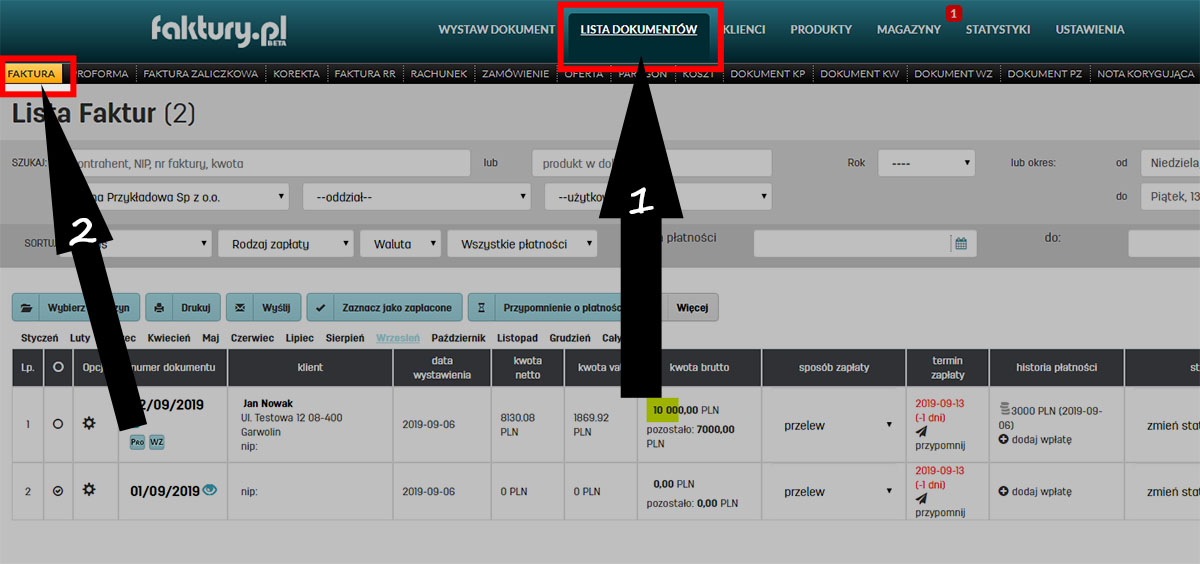The height and width of the screenshot is (564, 1200).
Task: Open gear options for invoice row 1
Action: point(89,424)
